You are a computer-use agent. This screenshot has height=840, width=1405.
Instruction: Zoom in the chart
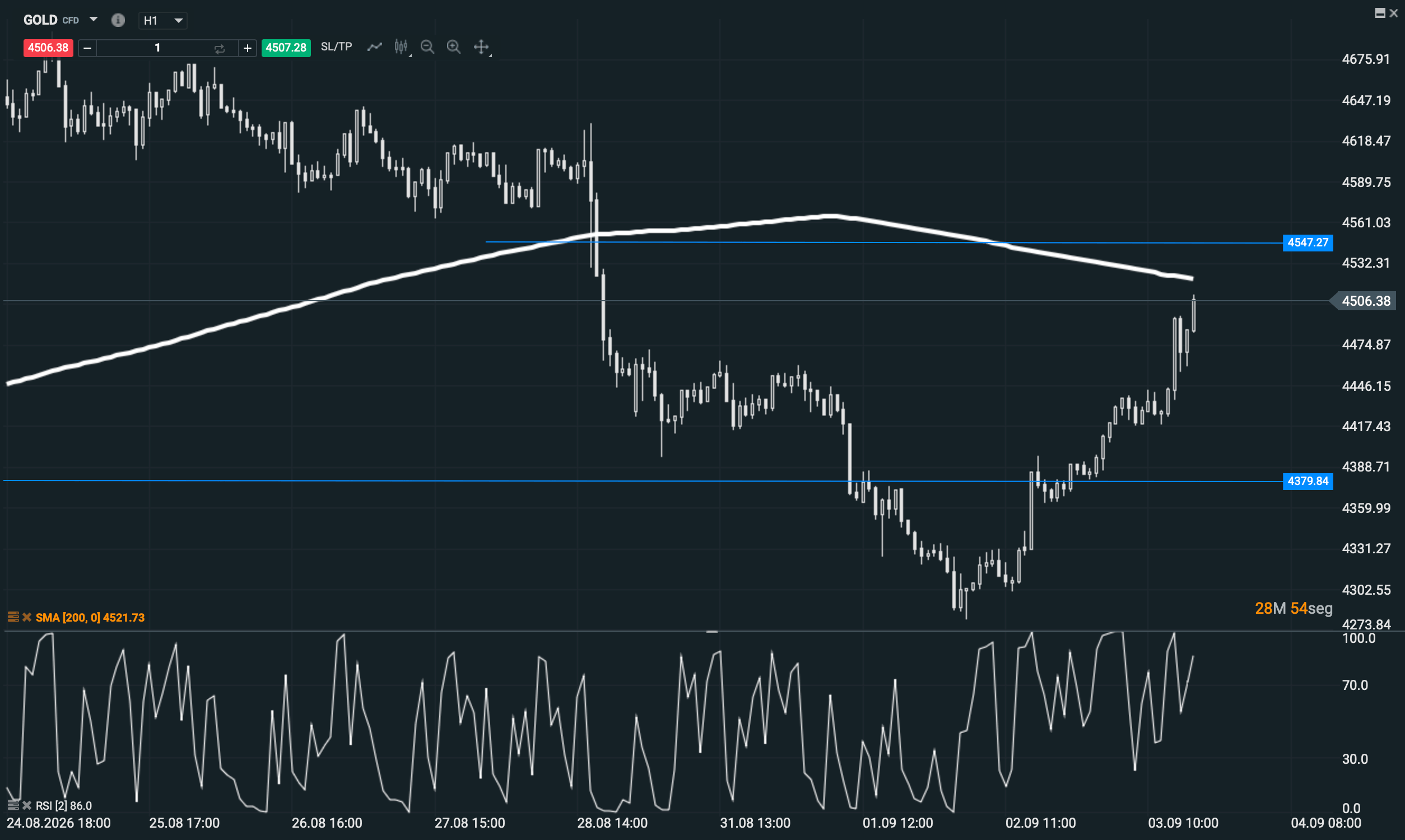pyautogui.click(x=453, y=47)
